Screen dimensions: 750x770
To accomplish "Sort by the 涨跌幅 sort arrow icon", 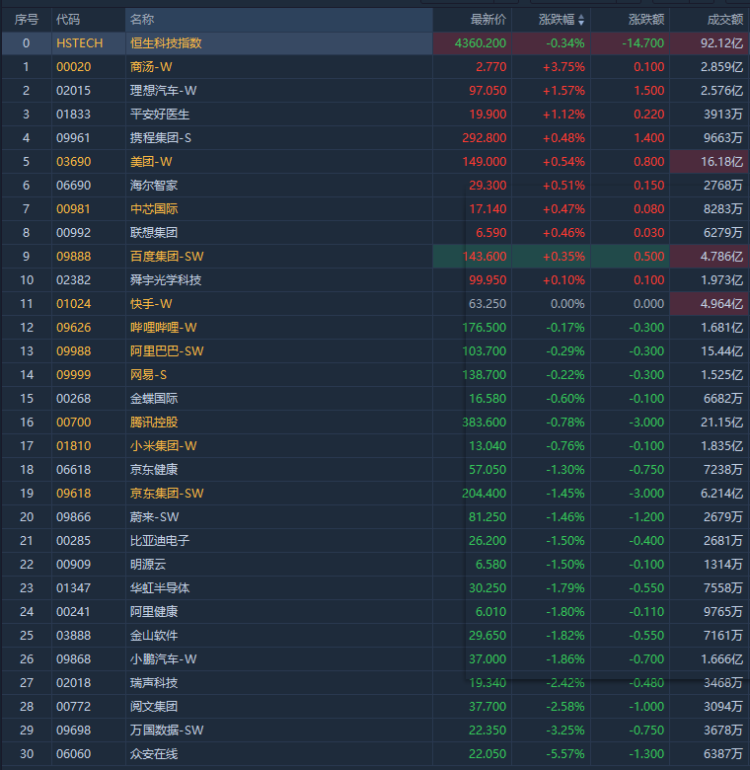I will click(581, 20).
